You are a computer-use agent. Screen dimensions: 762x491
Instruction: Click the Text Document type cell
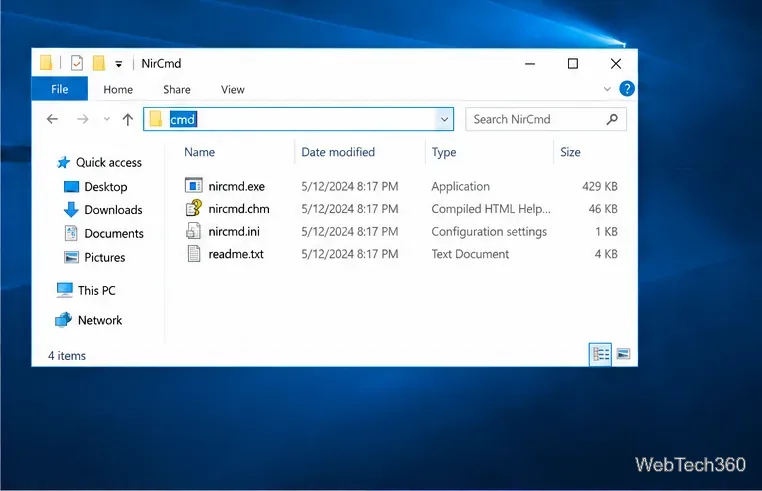(x=470, y=254)
